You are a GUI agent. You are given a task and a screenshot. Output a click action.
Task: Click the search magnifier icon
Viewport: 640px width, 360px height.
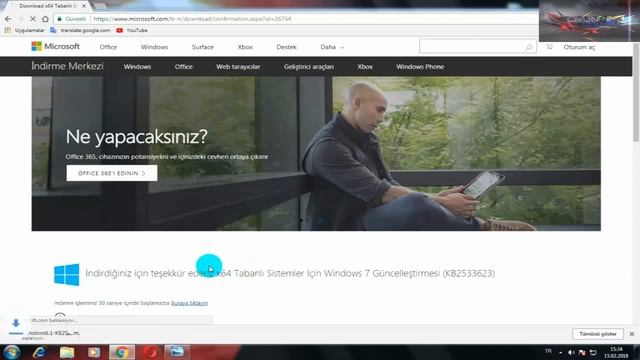pos(529,47)
